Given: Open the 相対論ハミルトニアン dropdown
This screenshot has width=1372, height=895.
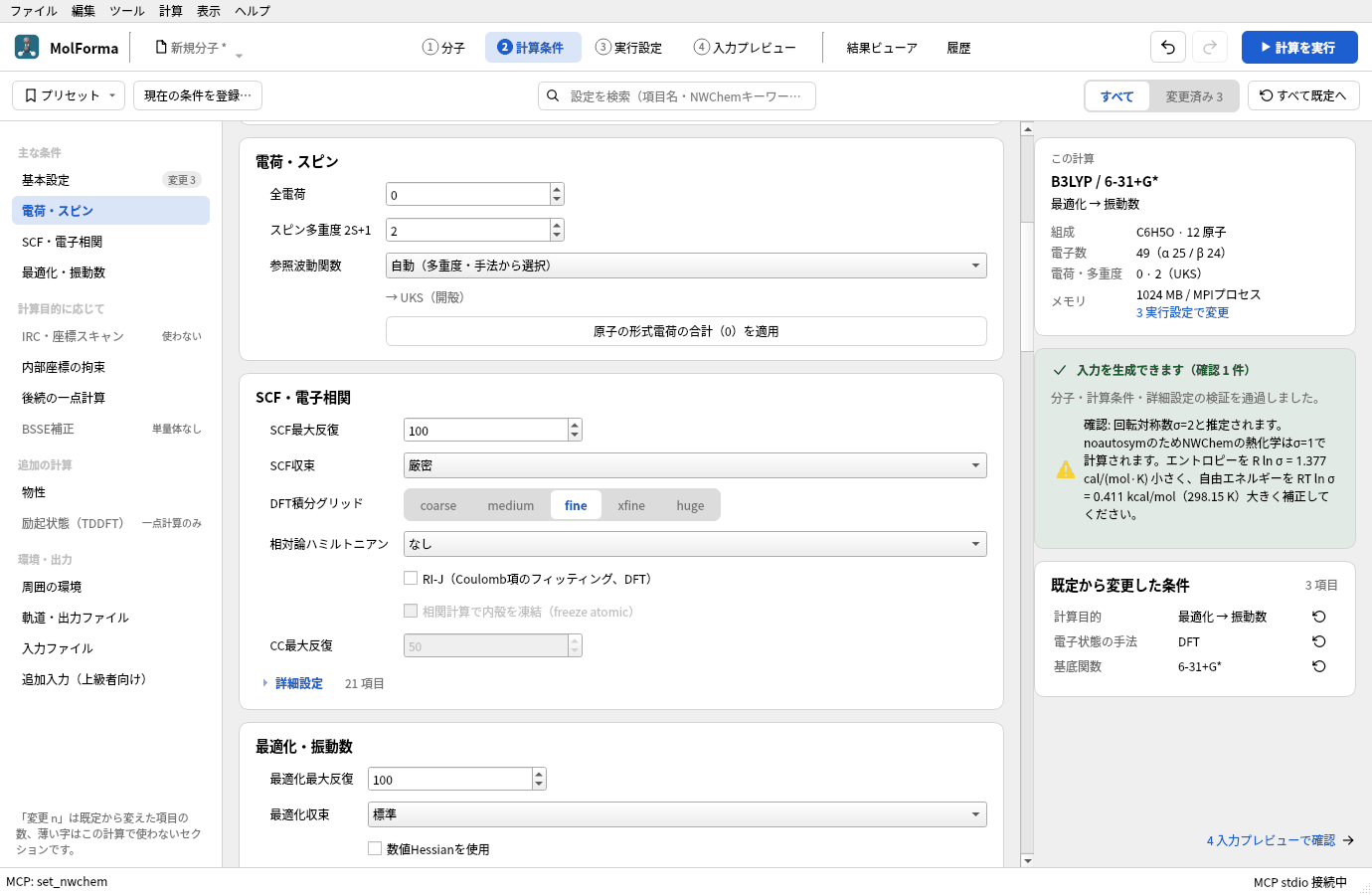Looking at the screenshot, I should click(695, 544).
